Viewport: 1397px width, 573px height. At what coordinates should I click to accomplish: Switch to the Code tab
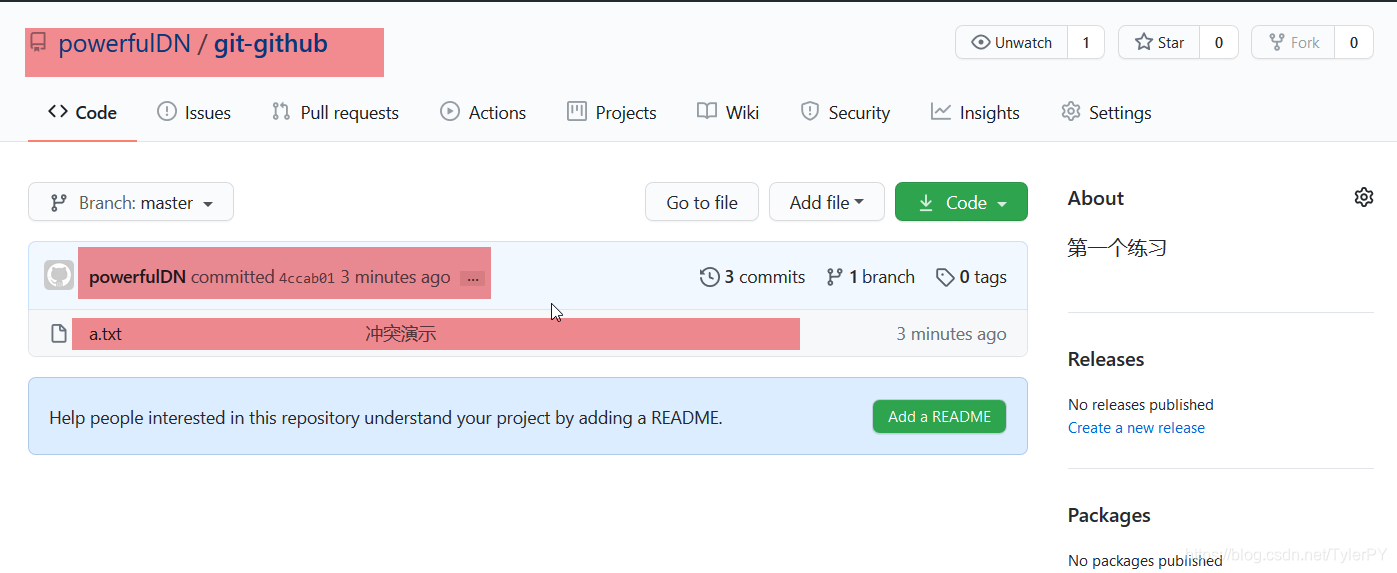[82, 112]
